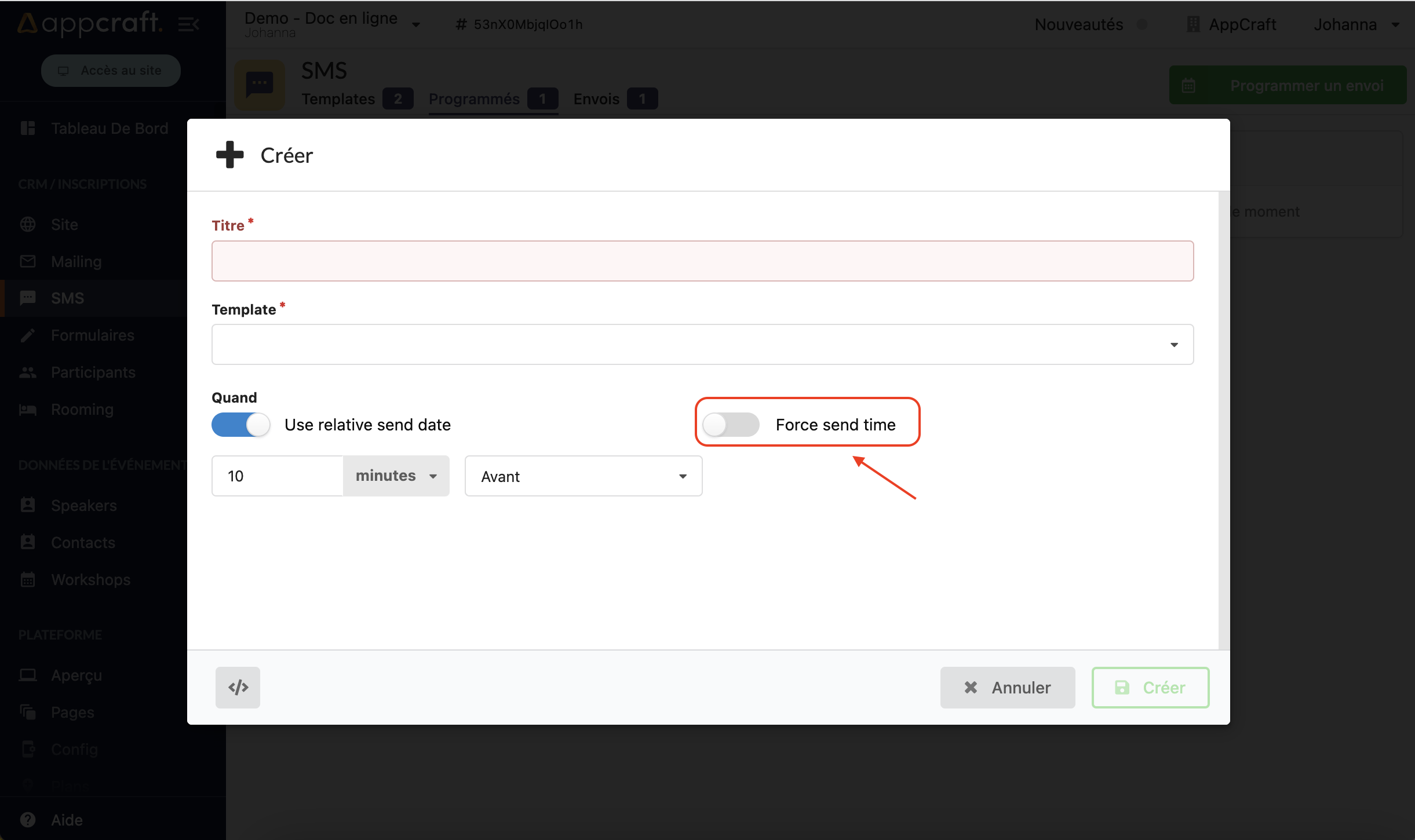Click the Participants people icon

tap(28, 372)
